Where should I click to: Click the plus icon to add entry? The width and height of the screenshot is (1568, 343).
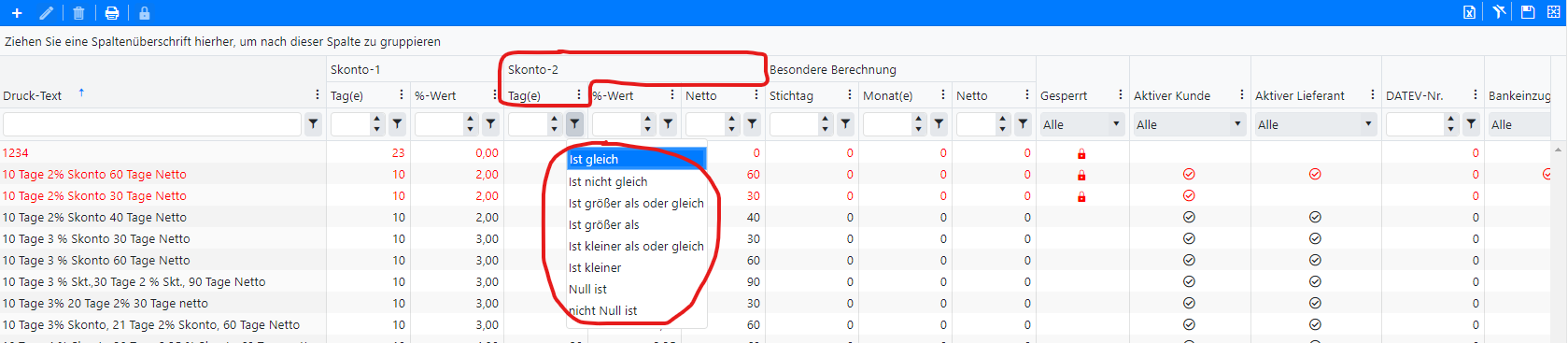click(17, 13)
